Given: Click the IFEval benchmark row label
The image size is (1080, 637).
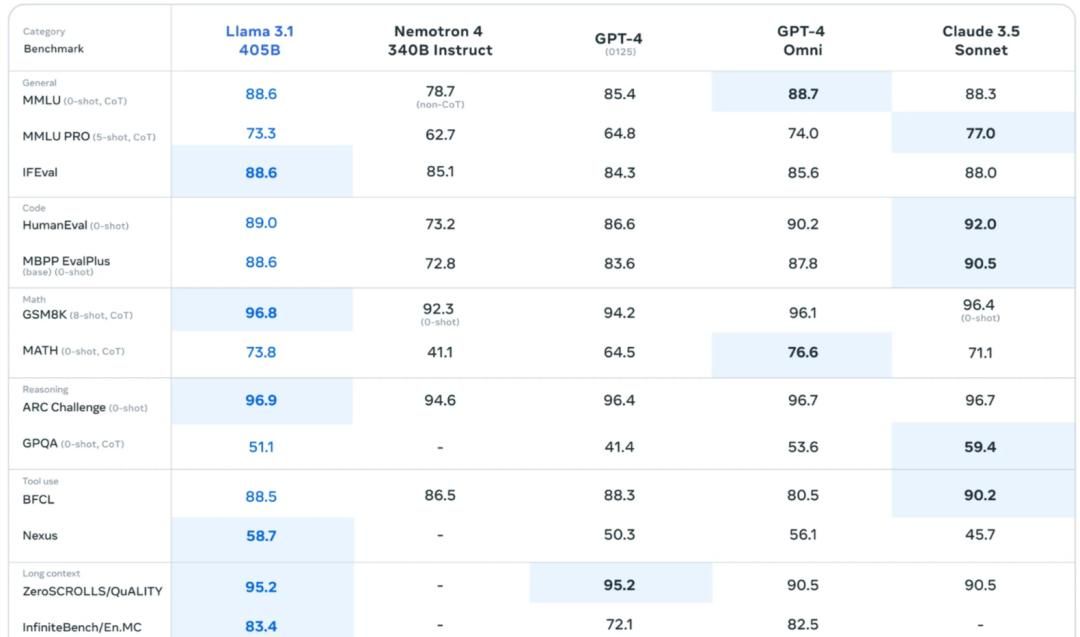Looking at the screenshot, I should (40, 172).
